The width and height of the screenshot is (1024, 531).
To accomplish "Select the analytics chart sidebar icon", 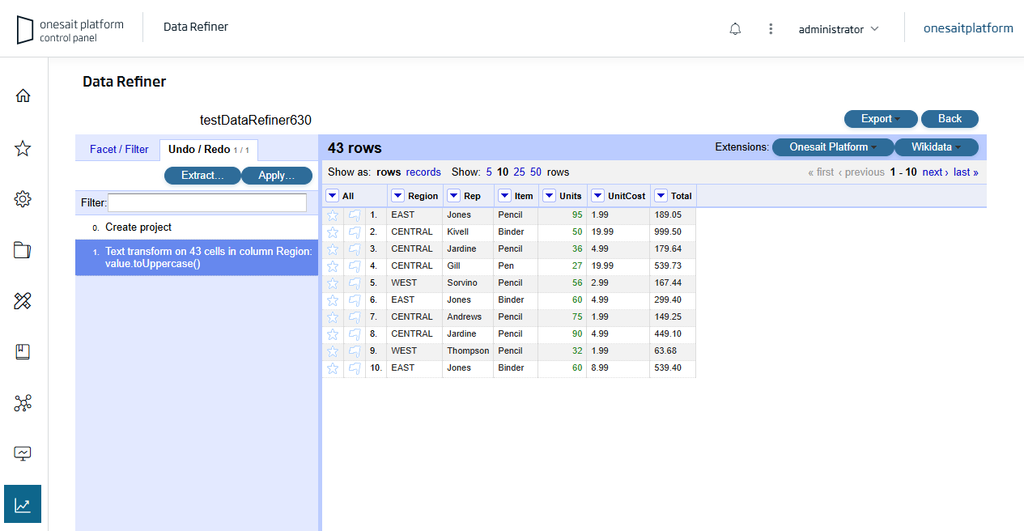I will (x=23, y=505).
